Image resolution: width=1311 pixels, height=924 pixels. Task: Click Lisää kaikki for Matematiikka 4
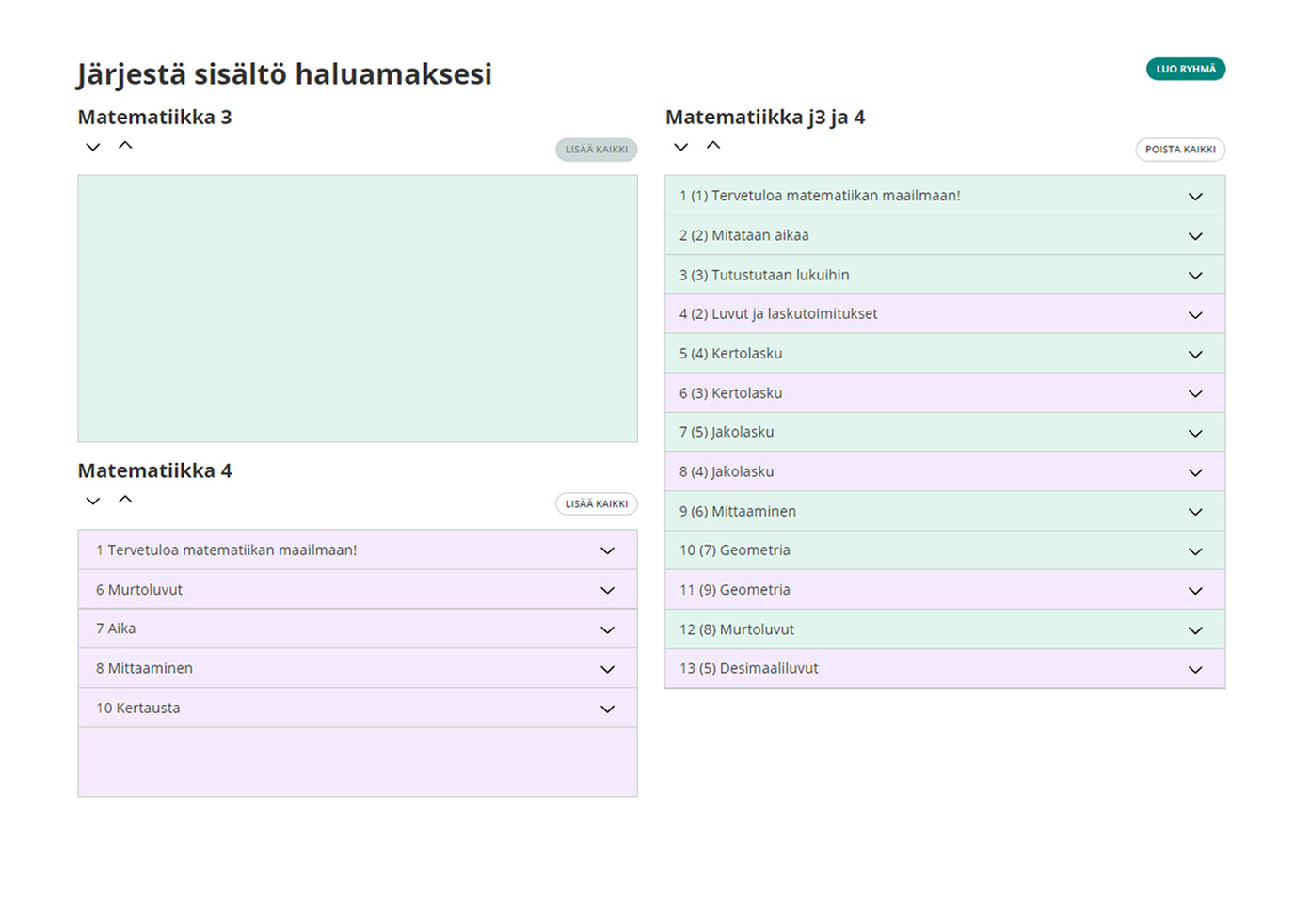(x=596, y=504)
